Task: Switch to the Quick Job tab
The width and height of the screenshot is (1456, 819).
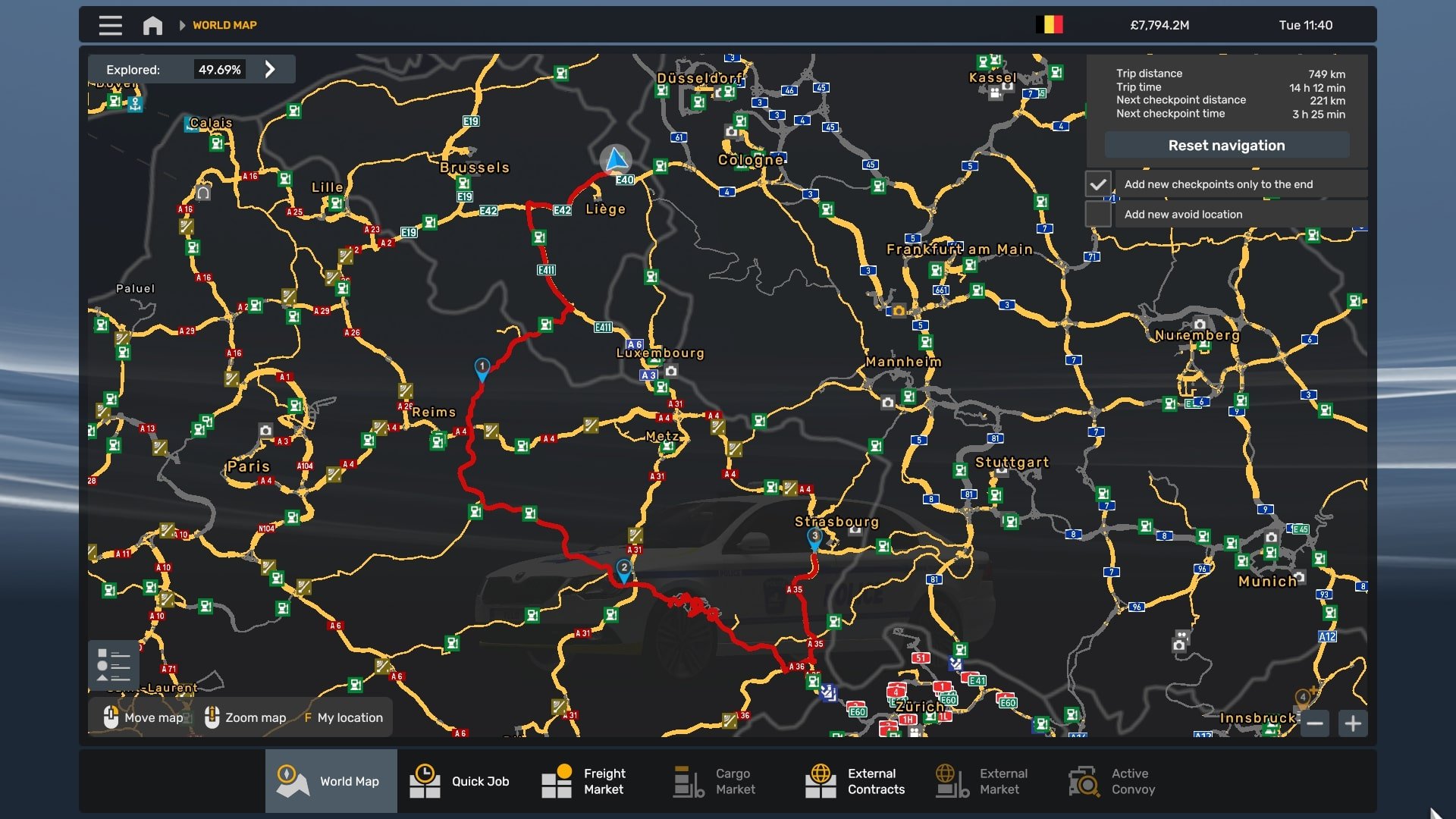Action: point(460,781)
